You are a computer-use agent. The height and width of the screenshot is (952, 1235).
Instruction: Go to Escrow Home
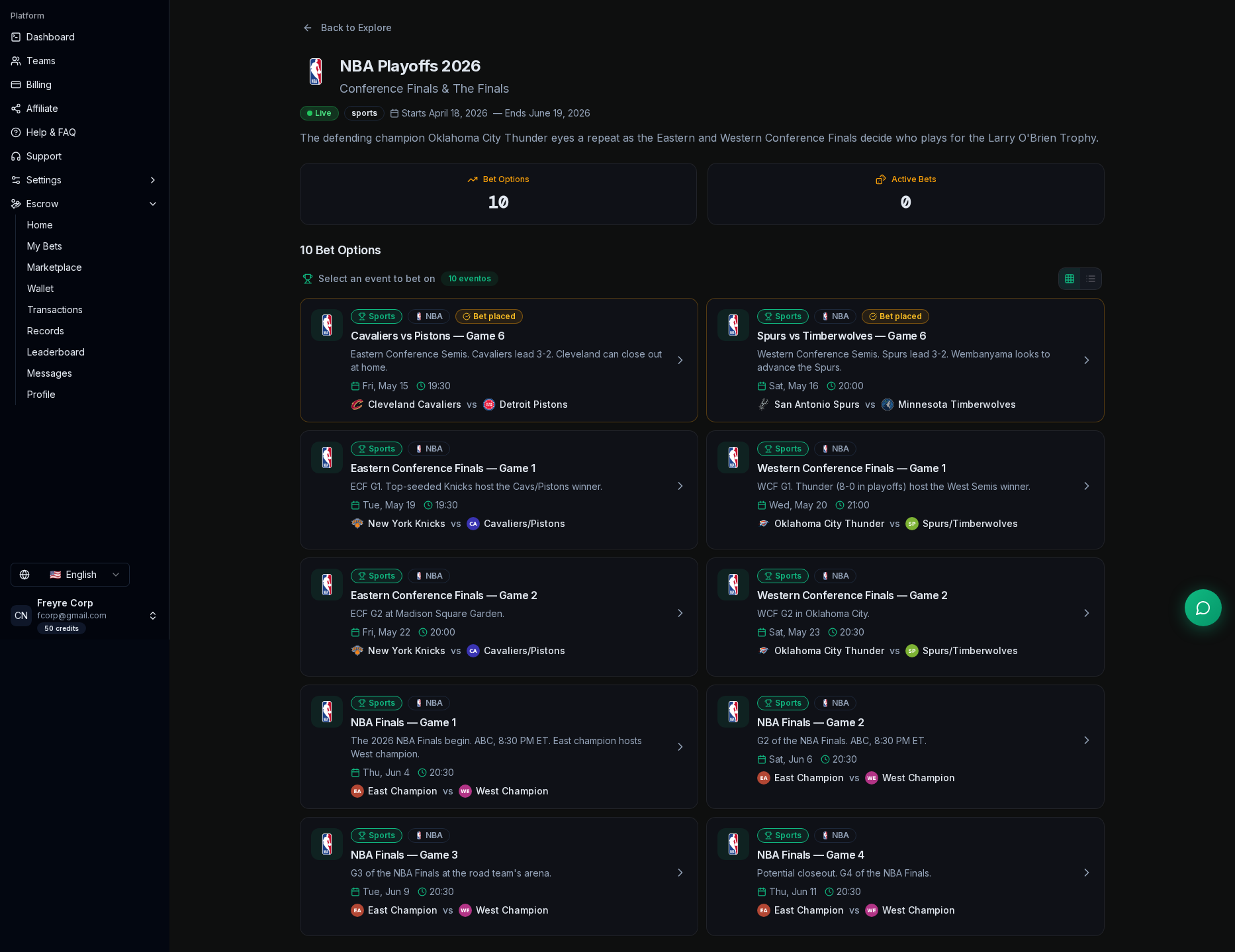[40, 225]
